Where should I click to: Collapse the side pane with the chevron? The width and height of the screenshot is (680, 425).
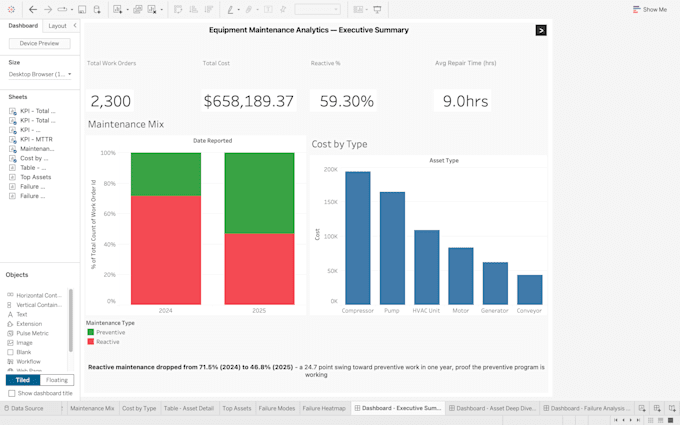(x=75, y=26)
